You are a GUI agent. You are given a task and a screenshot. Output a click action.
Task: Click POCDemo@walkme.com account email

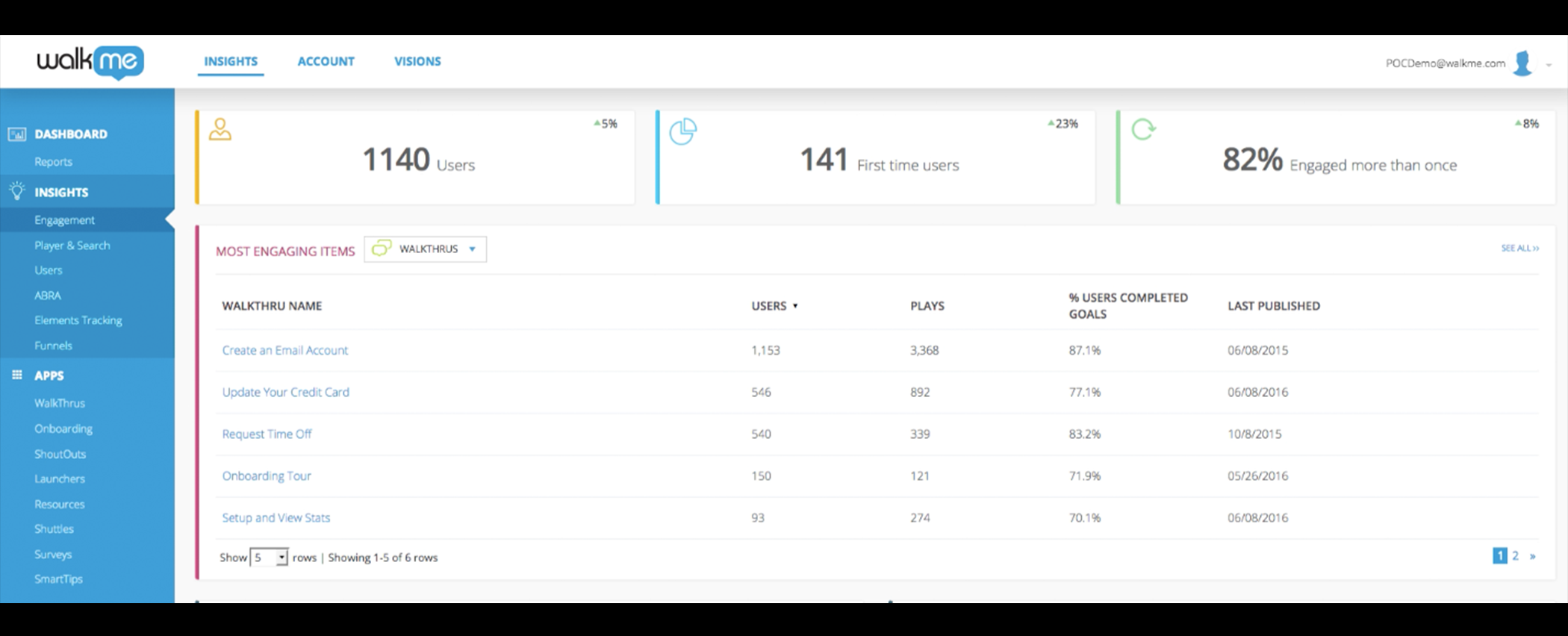(1445, 63)
